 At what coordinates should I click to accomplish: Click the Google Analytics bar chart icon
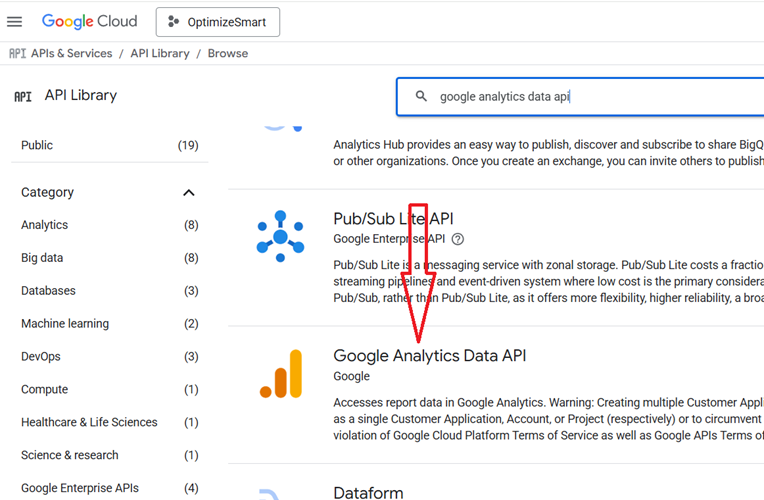click(281, 374)
